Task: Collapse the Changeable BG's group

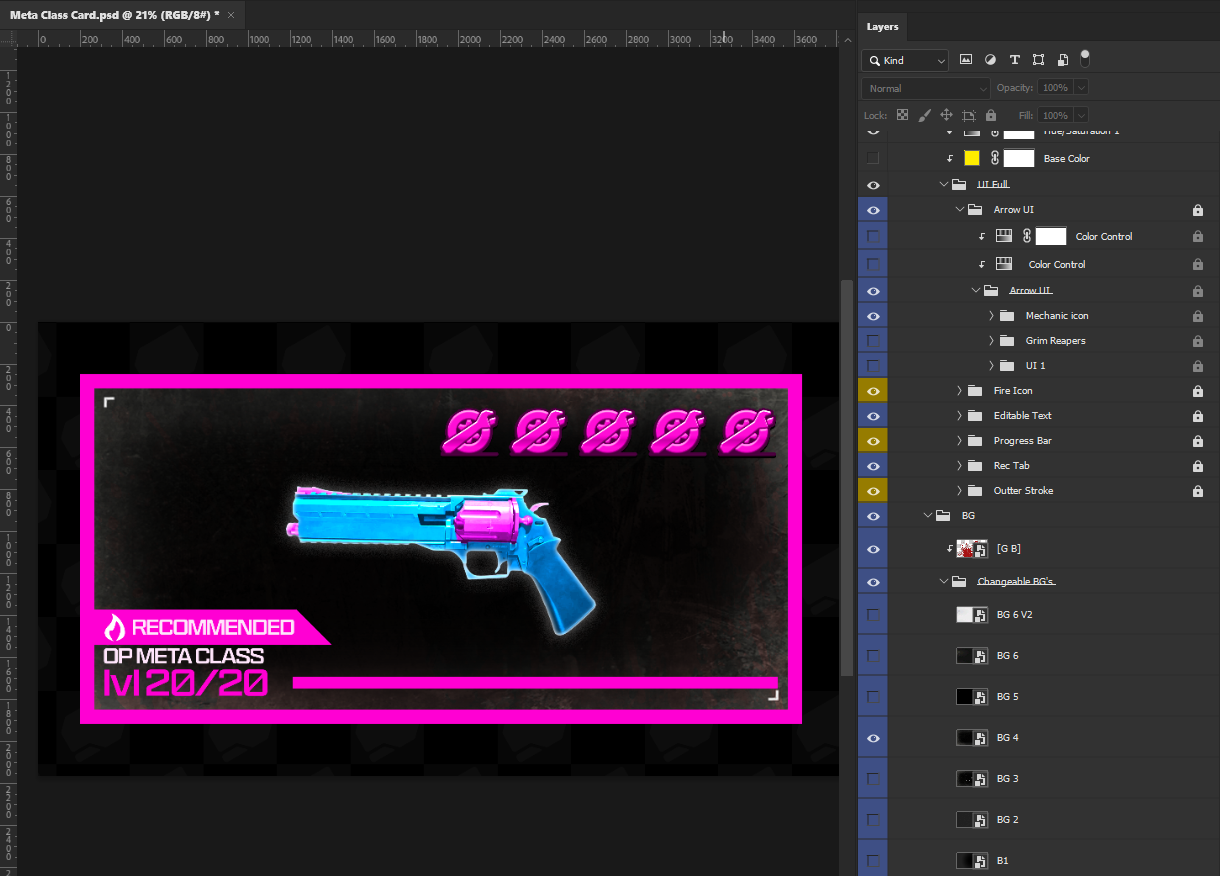Action: [x=943, y=582]
